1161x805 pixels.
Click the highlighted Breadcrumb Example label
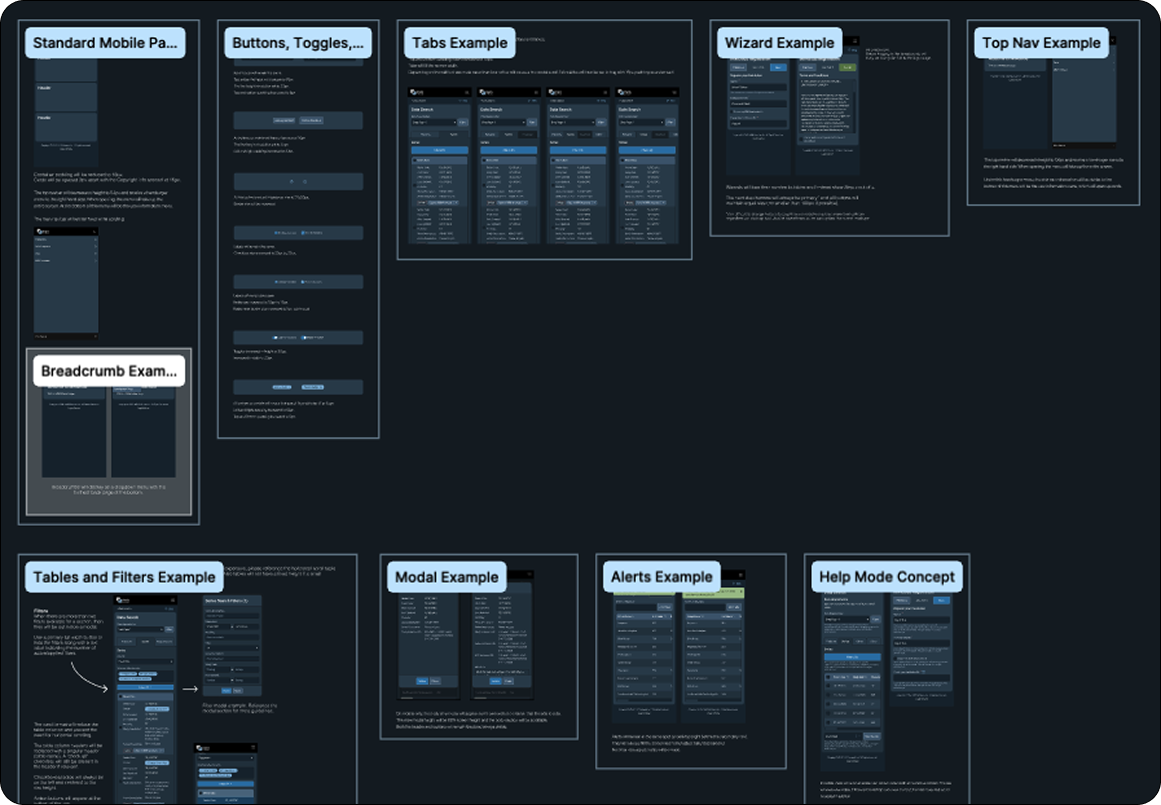[x=108, y=372]
